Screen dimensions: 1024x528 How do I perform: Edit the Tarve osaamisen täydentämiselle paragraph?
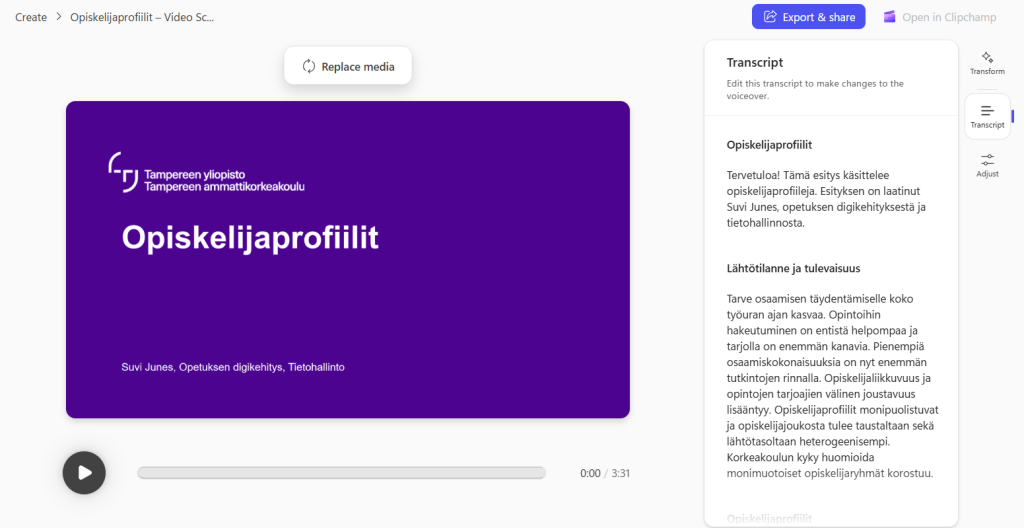(832, 386)
